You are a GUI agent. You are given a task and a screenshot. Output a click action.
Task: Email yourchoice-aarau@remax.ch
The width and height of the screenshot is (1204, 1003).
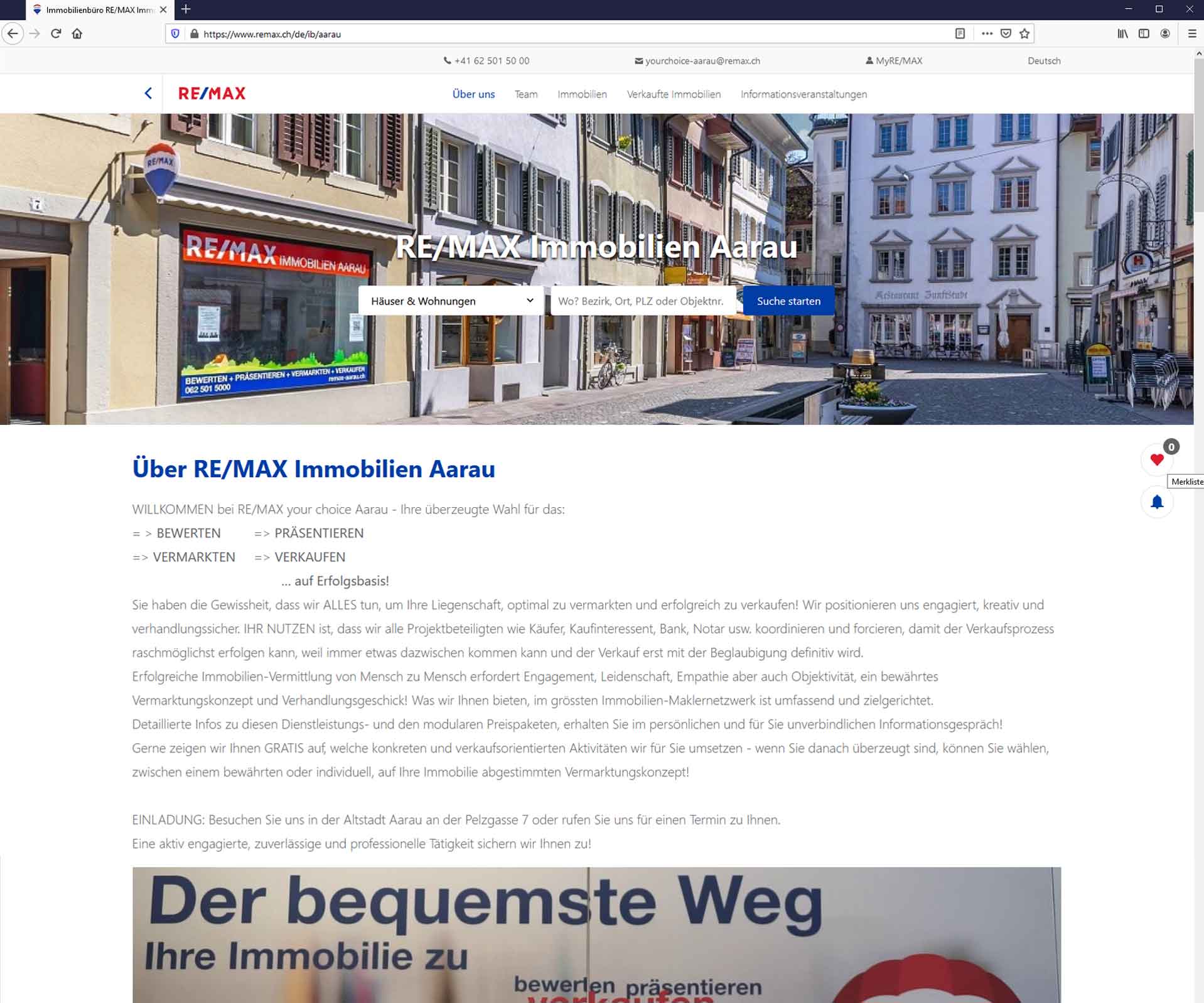[x=697, y=61]
